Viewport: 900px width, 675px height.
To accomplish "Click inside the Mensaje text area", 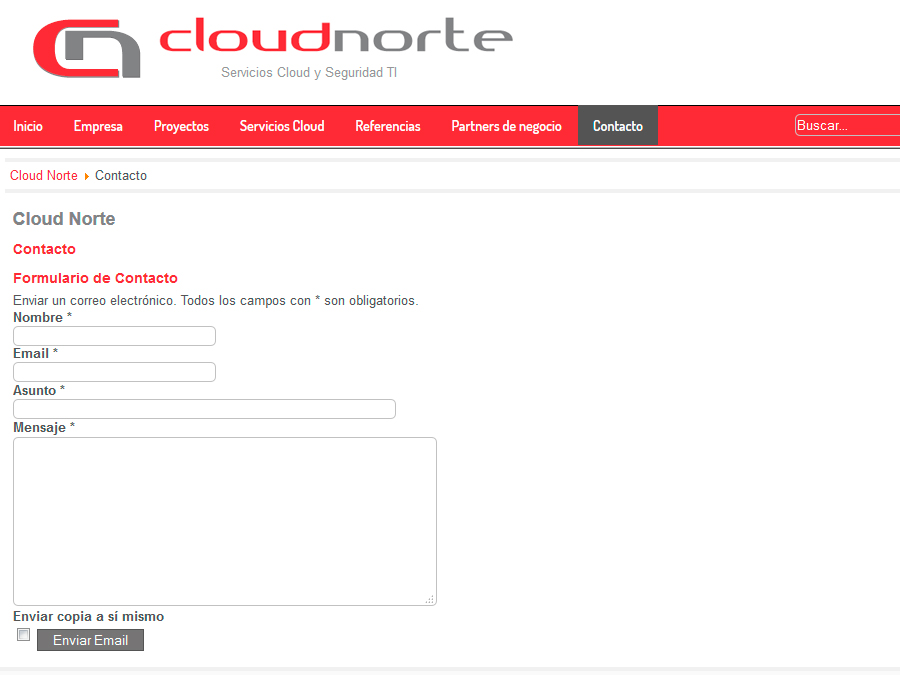I will tap(225, 521).
